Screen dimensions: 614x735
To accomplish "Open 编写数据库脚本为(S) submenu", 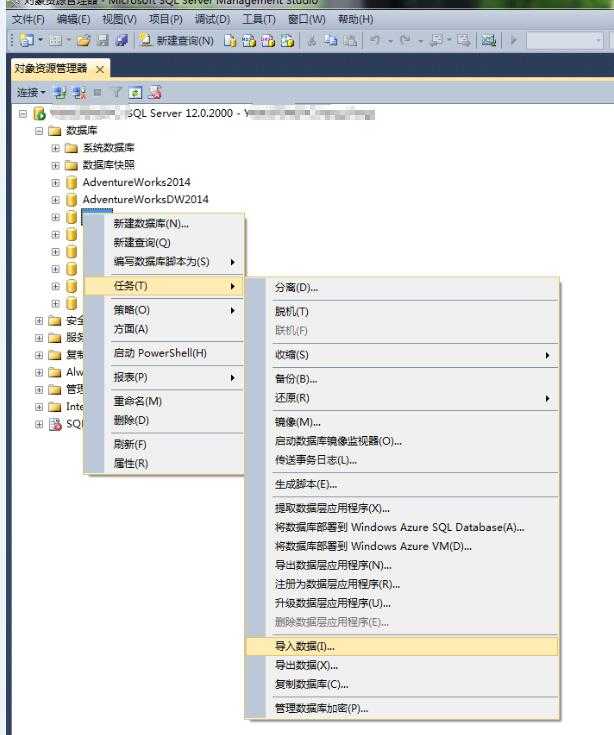I will 164,262.
